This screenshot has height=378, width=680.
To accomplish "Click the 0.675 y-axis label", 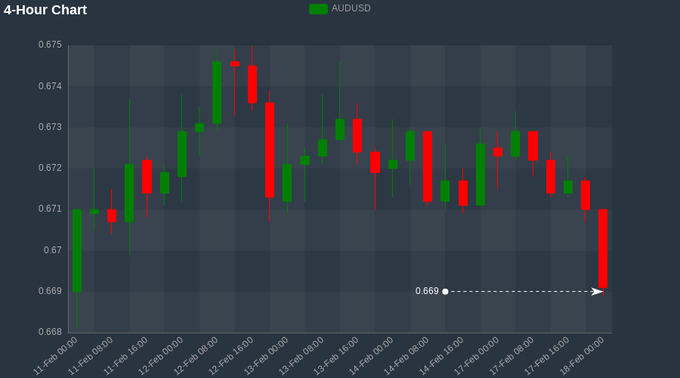I will pos(50,45).
